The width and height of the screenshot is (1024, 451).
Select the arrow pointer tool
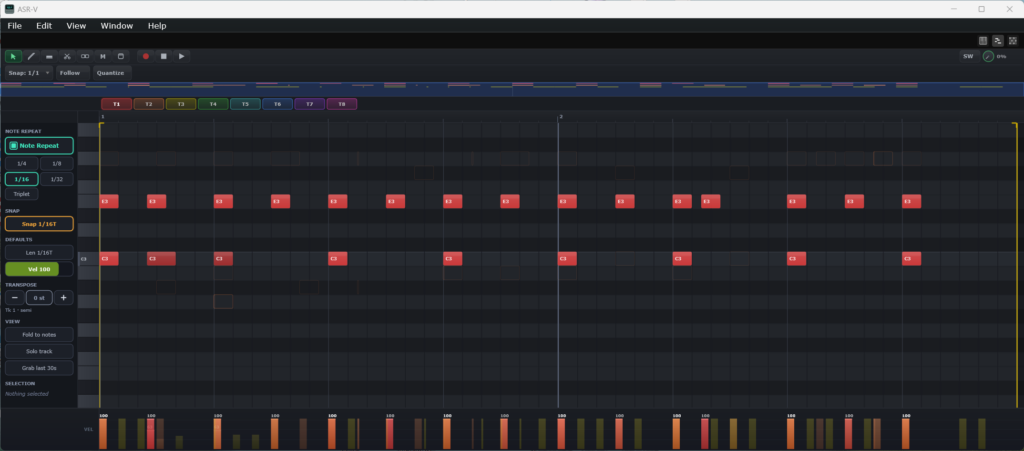click(13, 56)
